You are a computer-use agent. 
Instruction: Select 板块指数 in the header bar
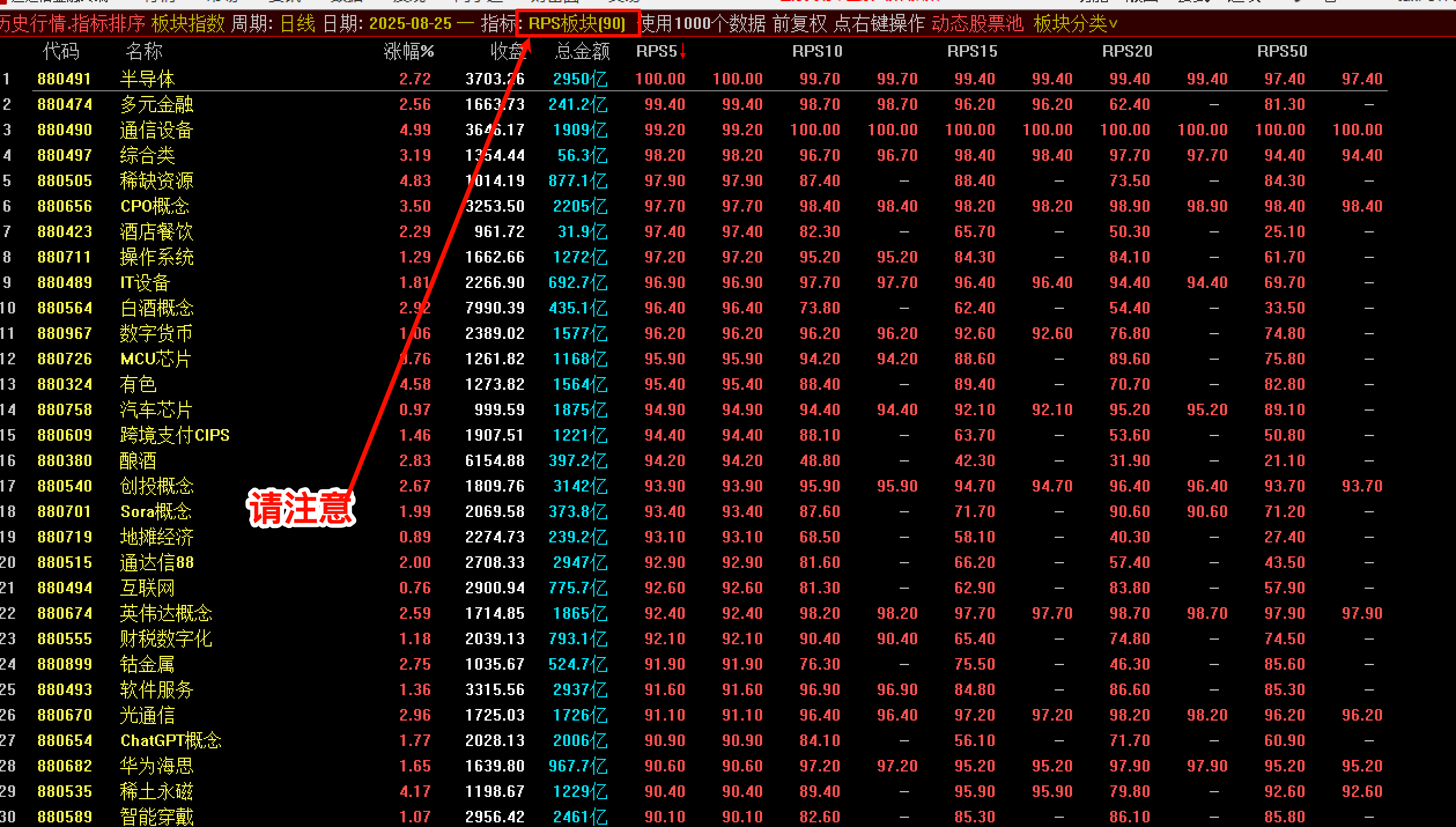coord(187,24)
